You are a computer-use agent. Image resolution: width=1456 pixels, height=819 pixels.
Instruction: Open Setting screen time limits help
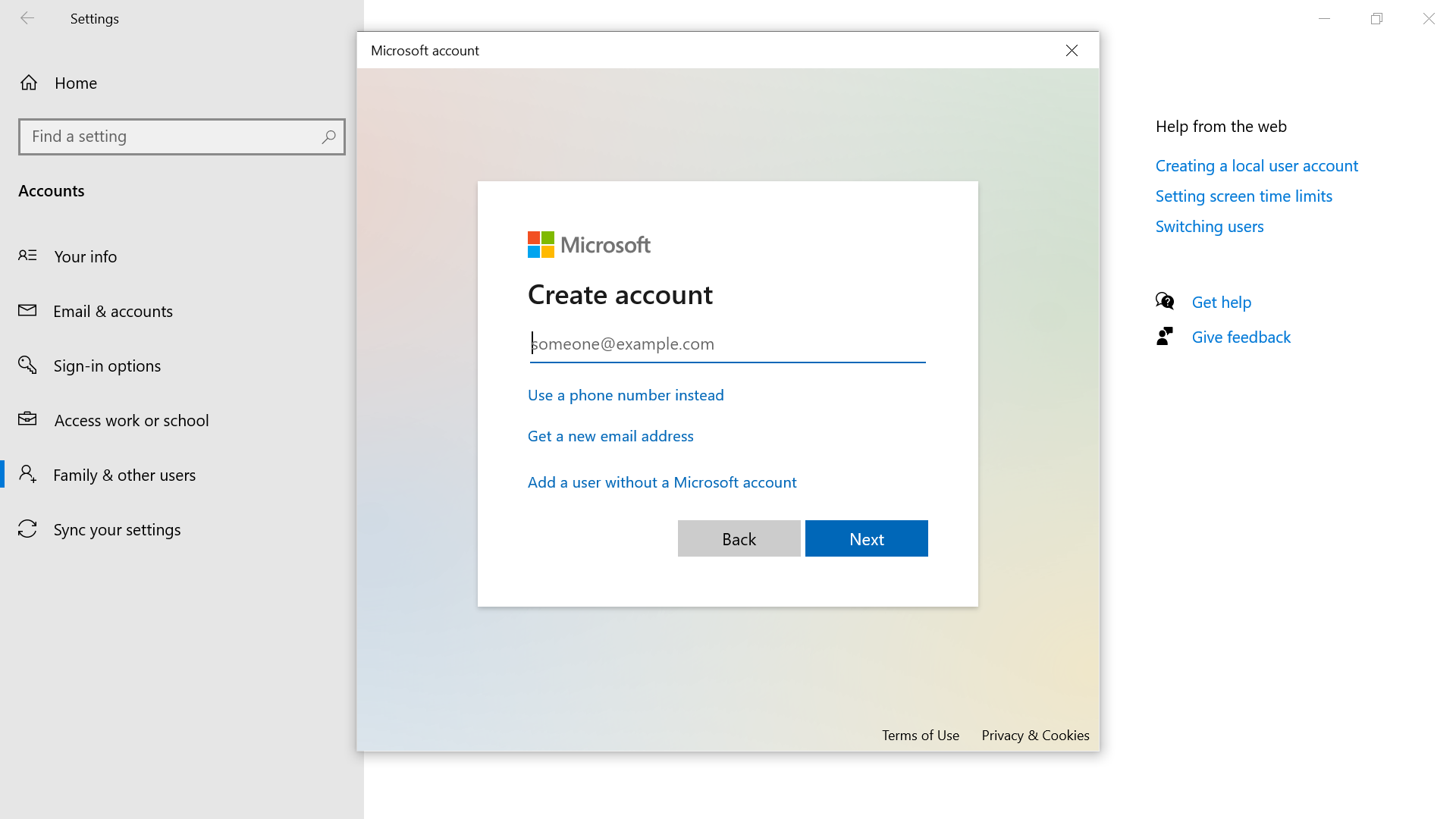click(x=1244, y=196)
